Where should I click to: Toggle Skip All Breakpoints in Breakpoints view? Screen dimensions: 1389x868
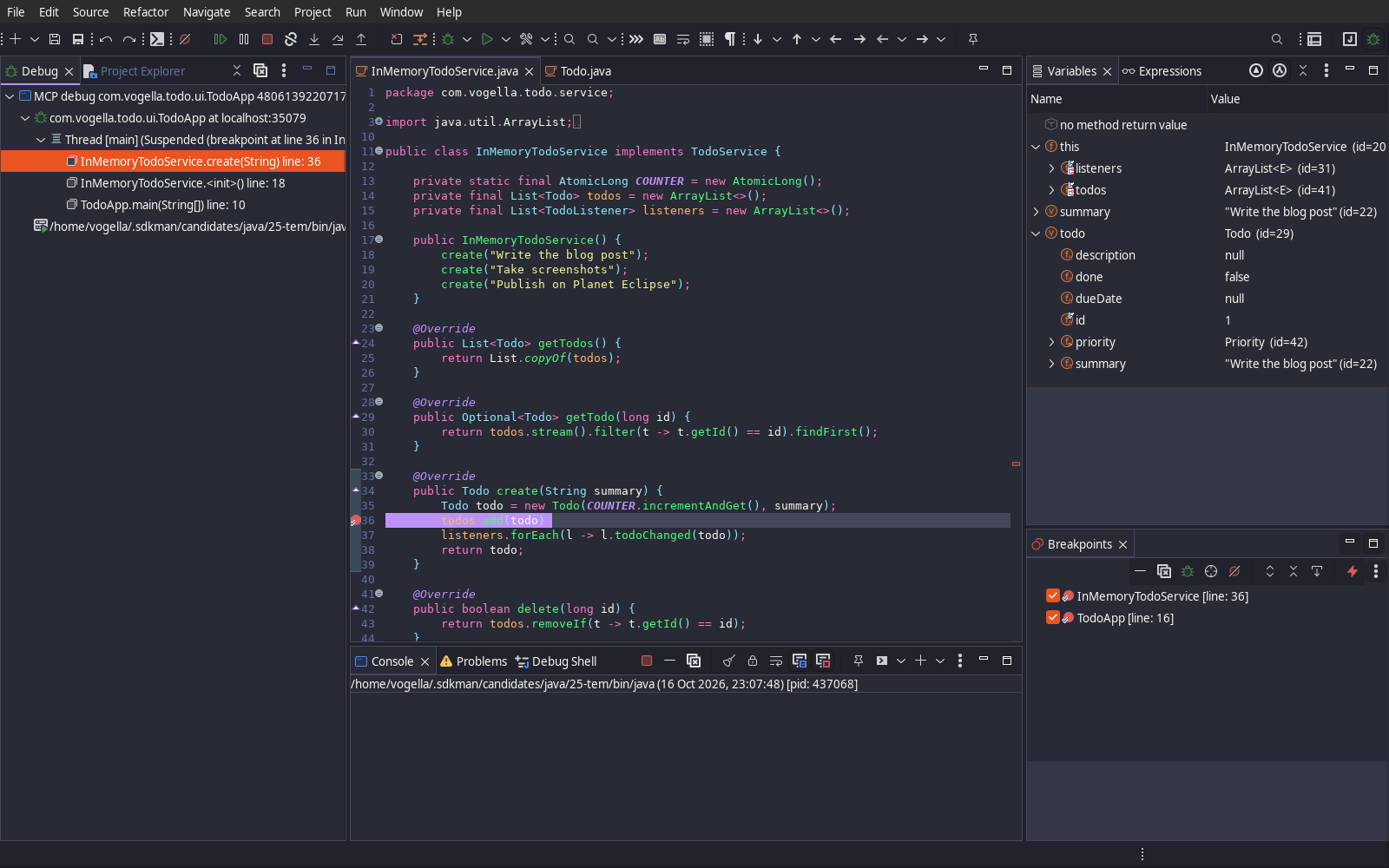point(1234,571)
